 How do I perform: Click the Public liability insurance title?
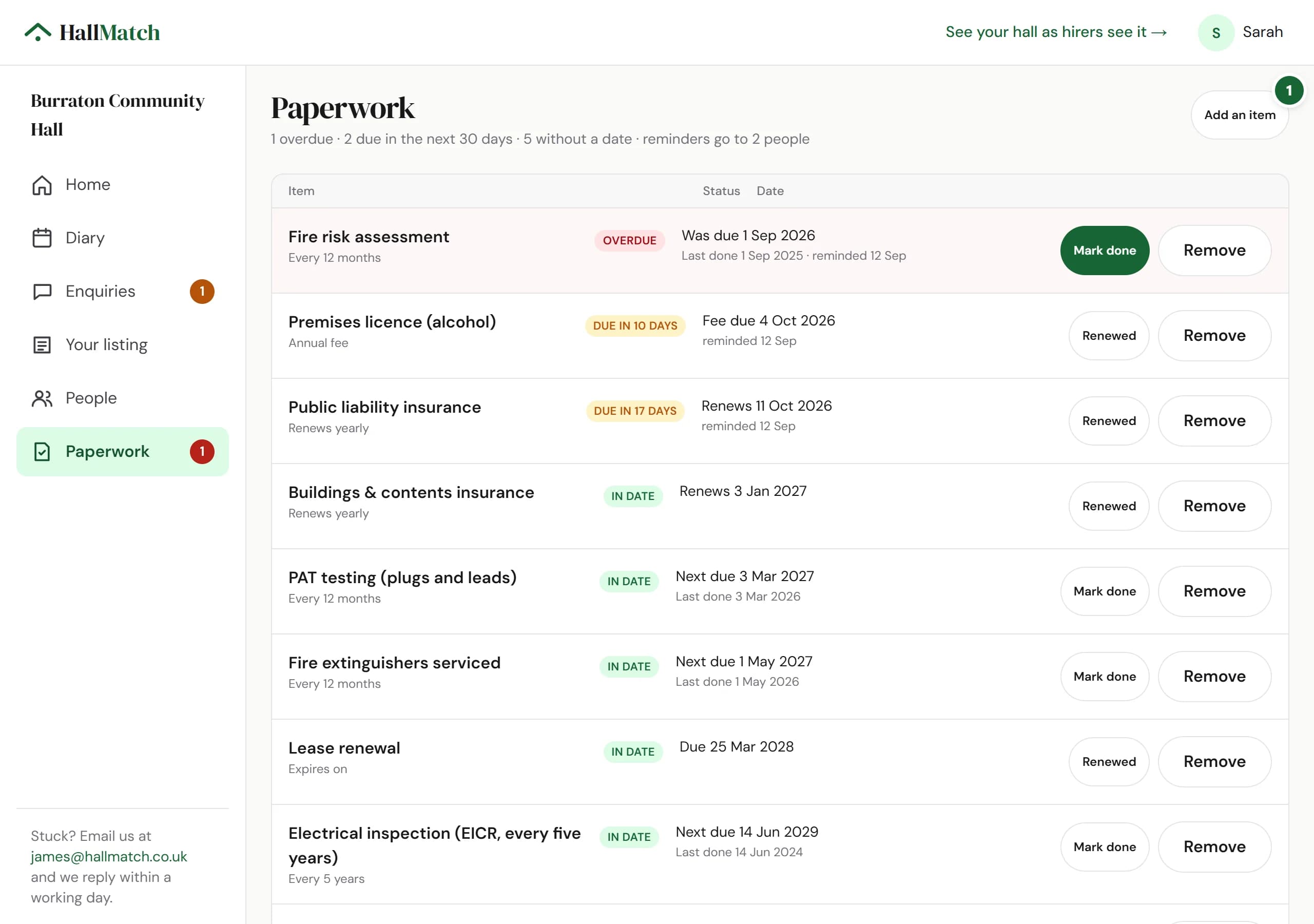[x=384, y=408]
